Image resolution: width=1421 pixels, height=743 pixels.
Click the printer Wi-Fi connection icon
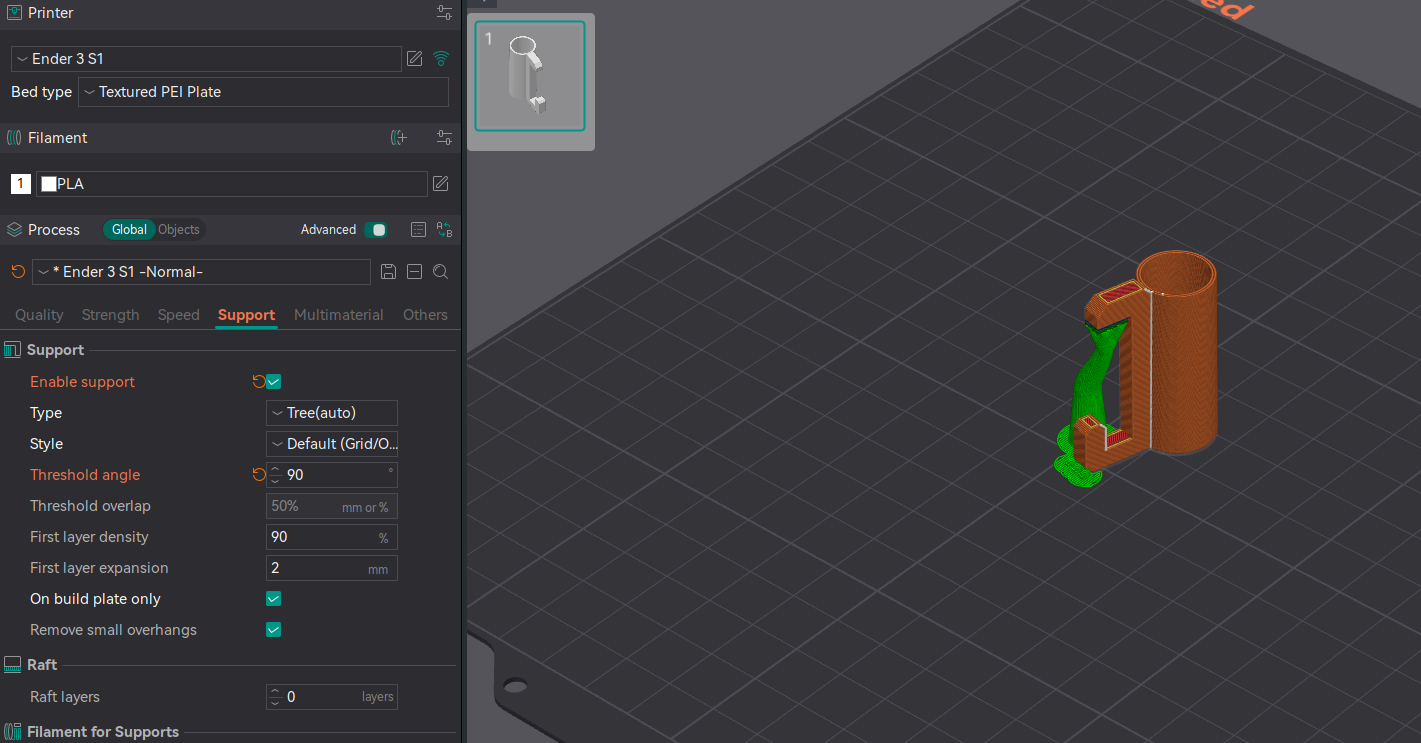pos(440,59)
